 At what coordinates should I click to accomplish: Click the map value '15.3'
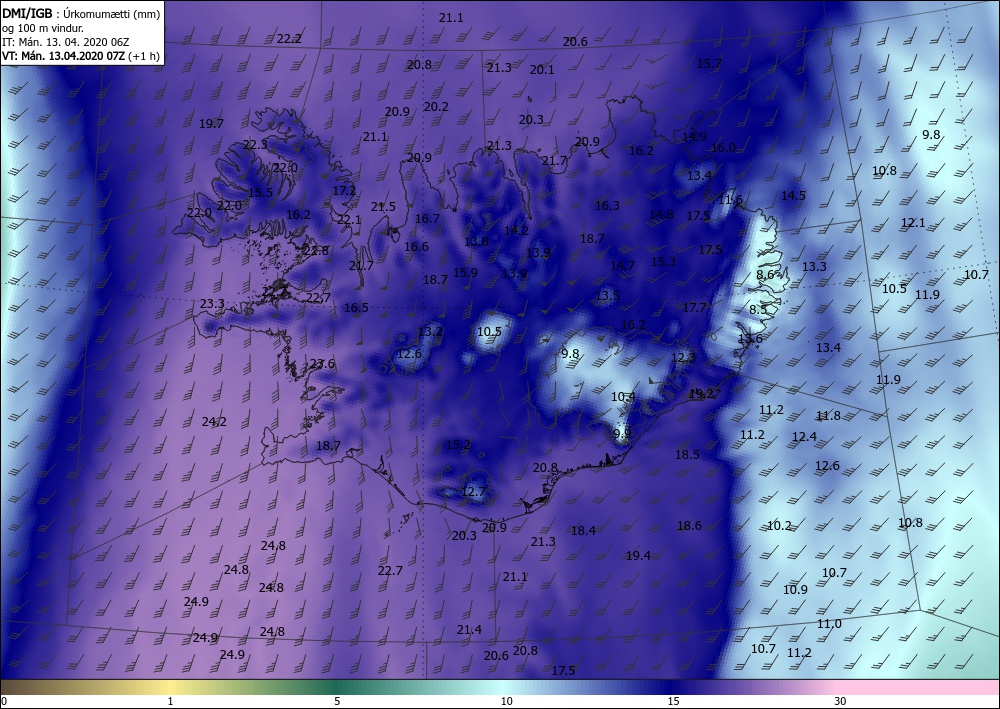663,261
